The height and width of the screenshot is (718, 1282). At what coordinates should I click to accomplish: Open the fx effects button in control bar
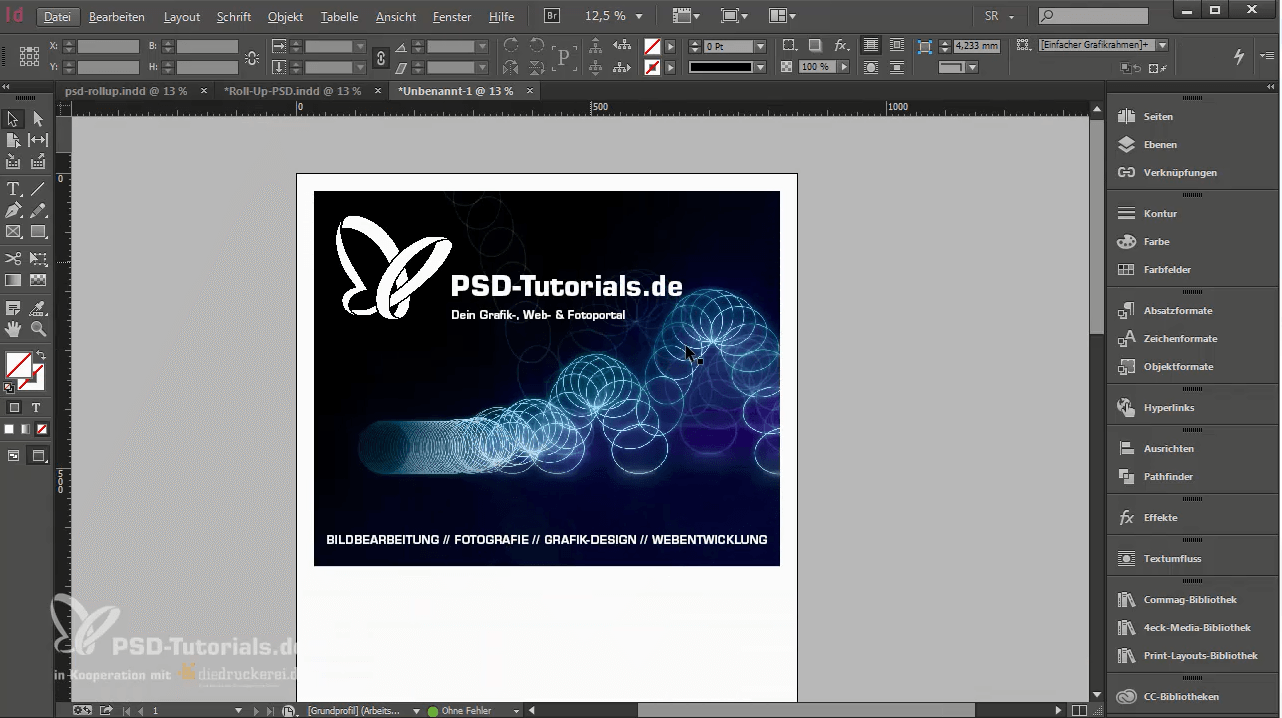(x=841, y=46)
